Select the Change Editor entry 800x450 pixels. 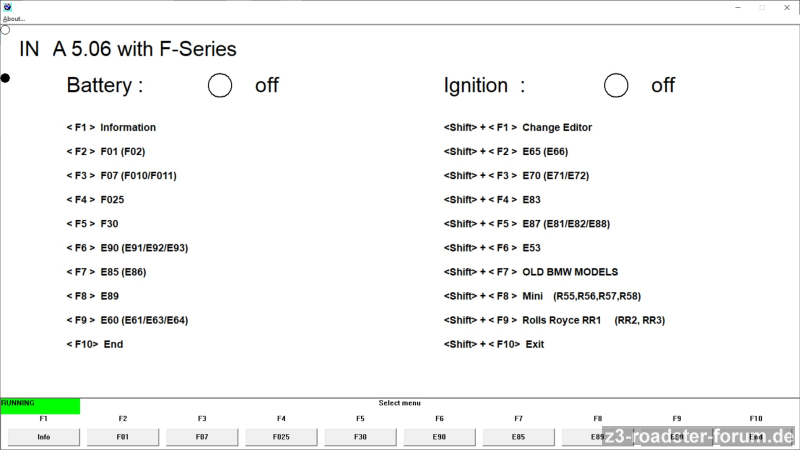556,128
